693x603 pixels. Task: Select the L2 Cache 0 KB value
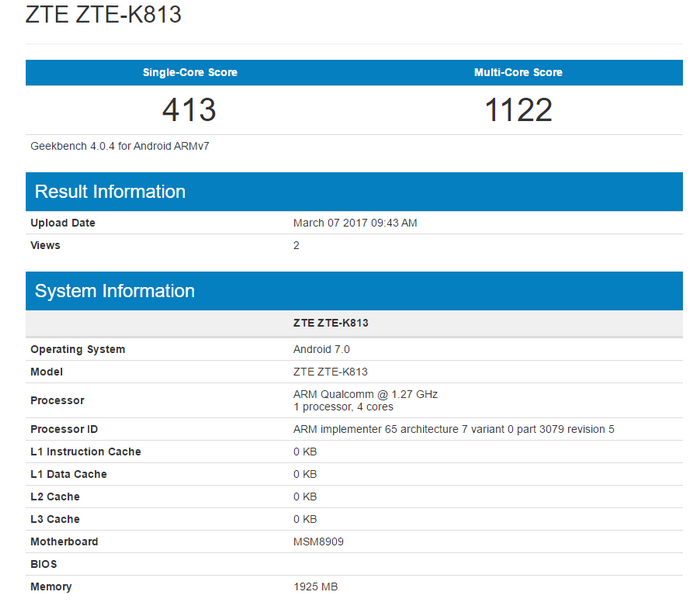click(305, 497)
